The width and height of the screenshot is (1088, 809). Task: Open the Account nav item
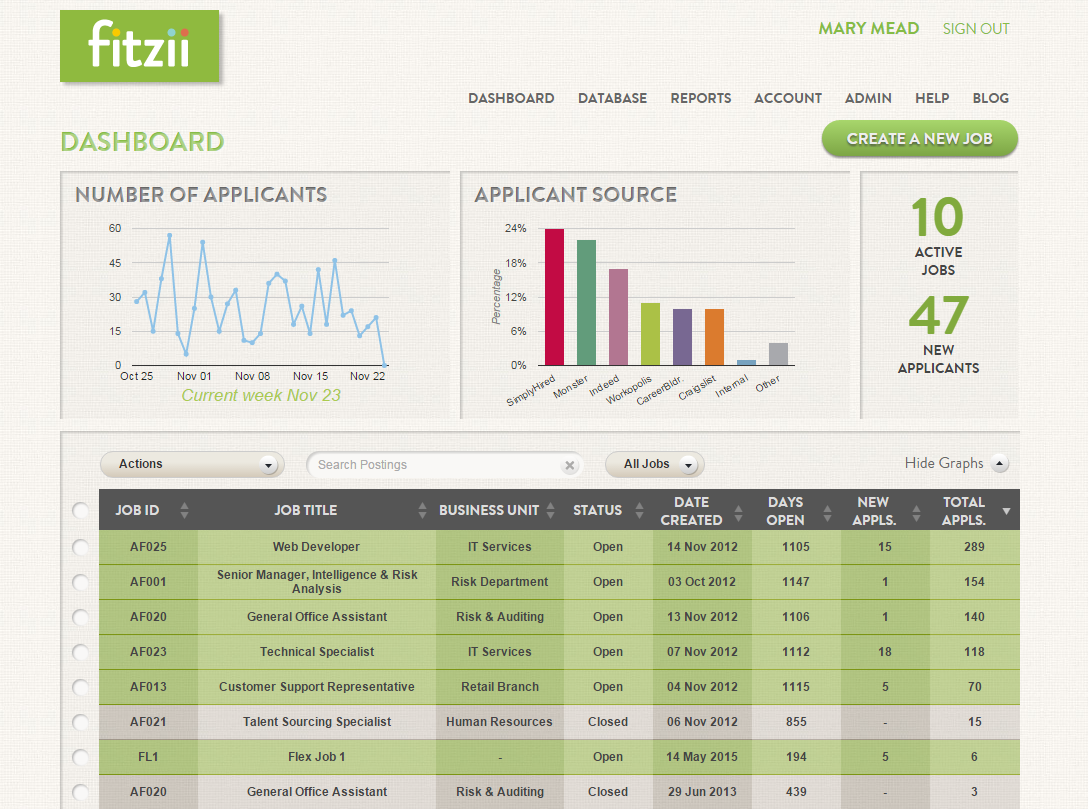tap(788, 99)
